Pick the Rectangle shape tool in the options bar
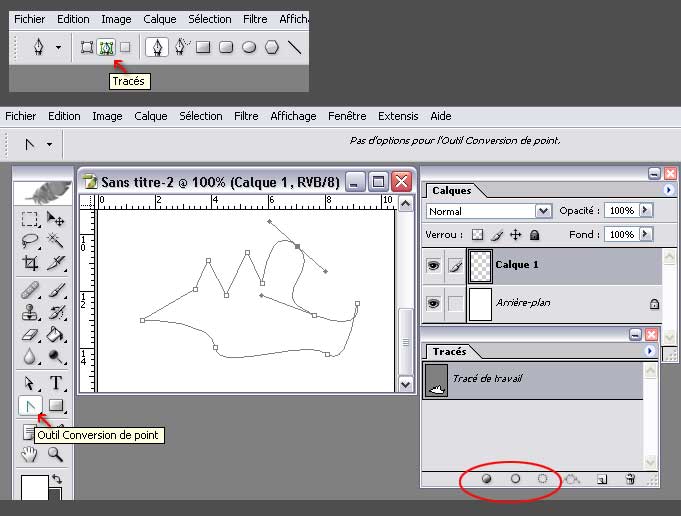Screen dimensions: 681x516 [x=203, y=47]
